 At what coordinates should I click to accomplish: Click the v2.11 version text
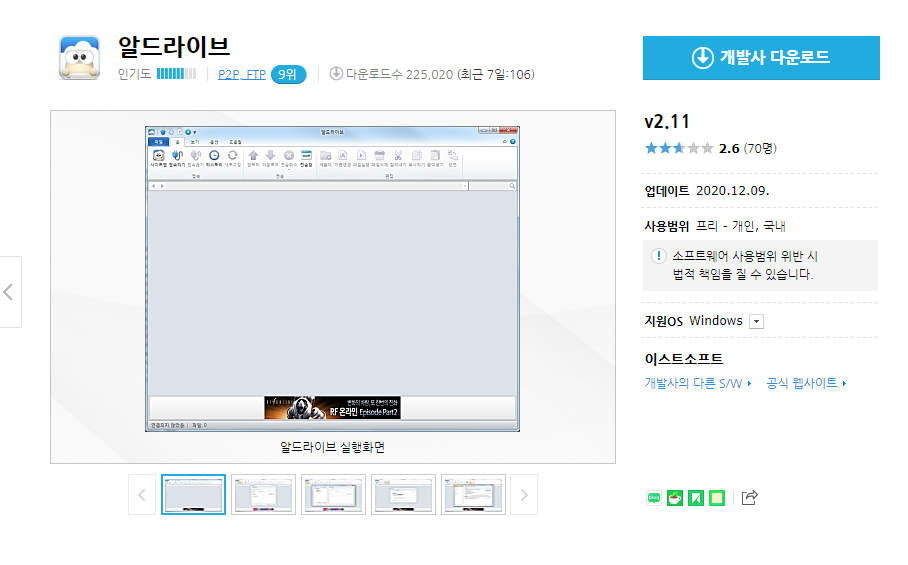[x=667, y=122]
